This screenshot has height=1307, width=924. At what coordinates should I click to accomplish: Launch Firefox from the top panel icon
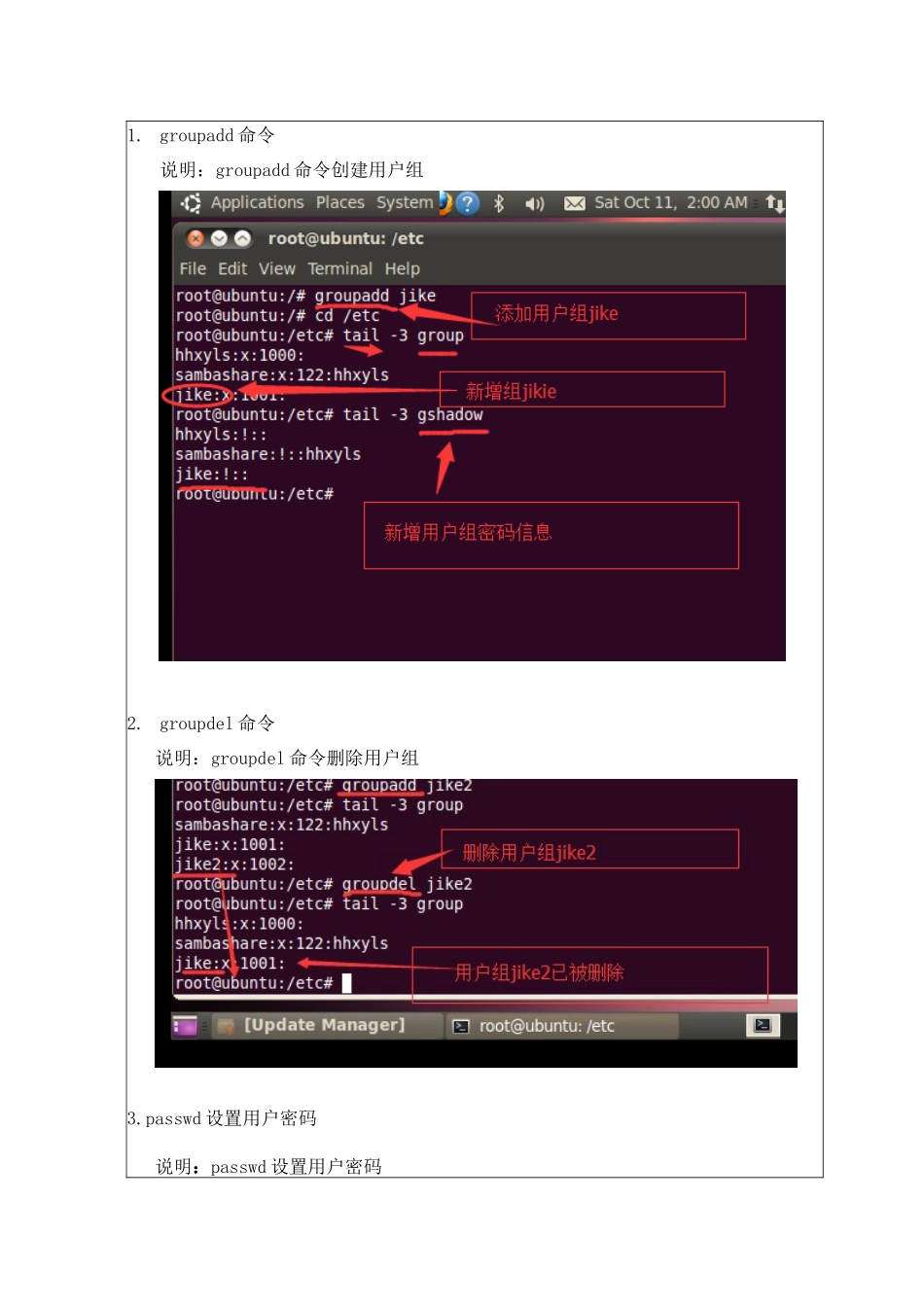click(444, 202)
